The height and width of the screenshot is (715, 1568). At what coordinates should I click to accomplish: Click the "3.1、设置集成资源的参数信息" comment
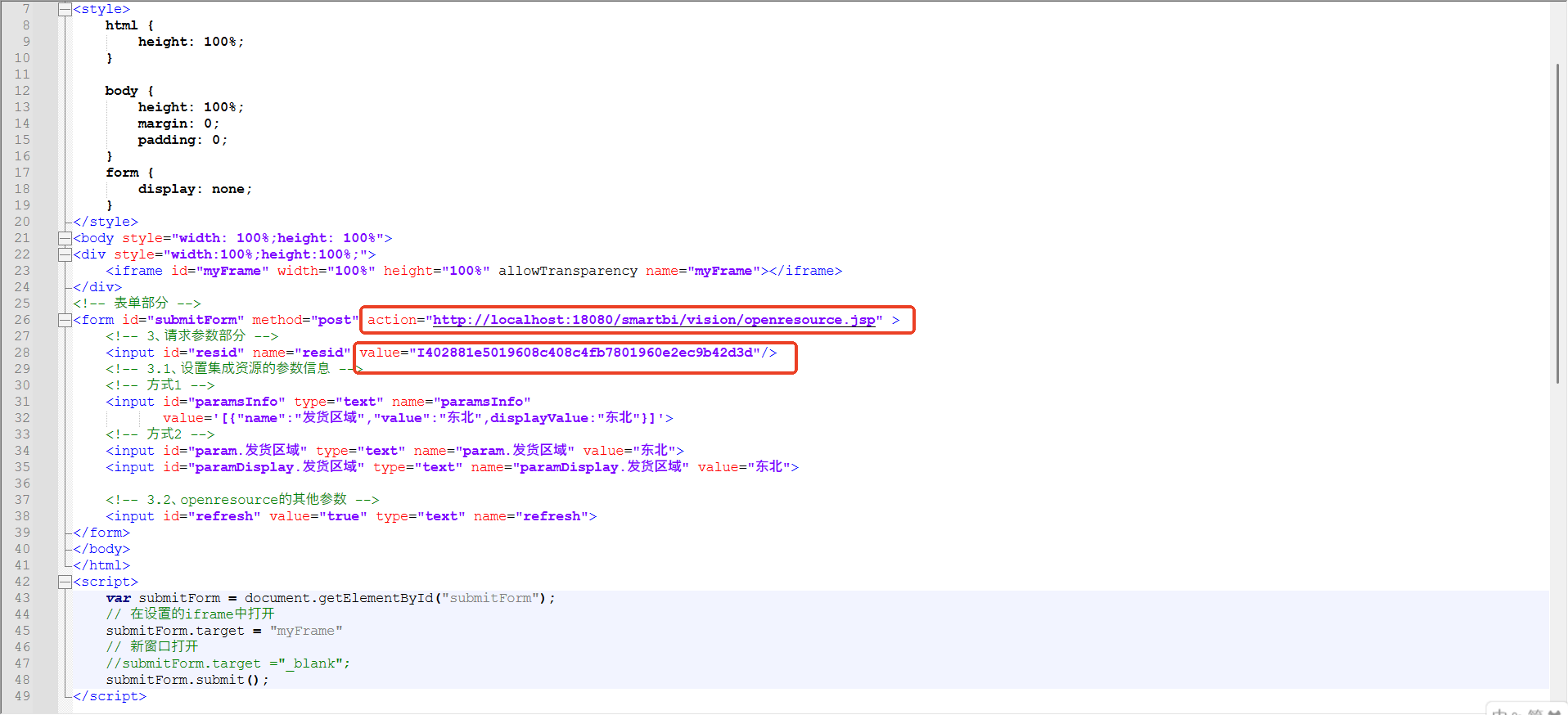[x=234, y=369]
